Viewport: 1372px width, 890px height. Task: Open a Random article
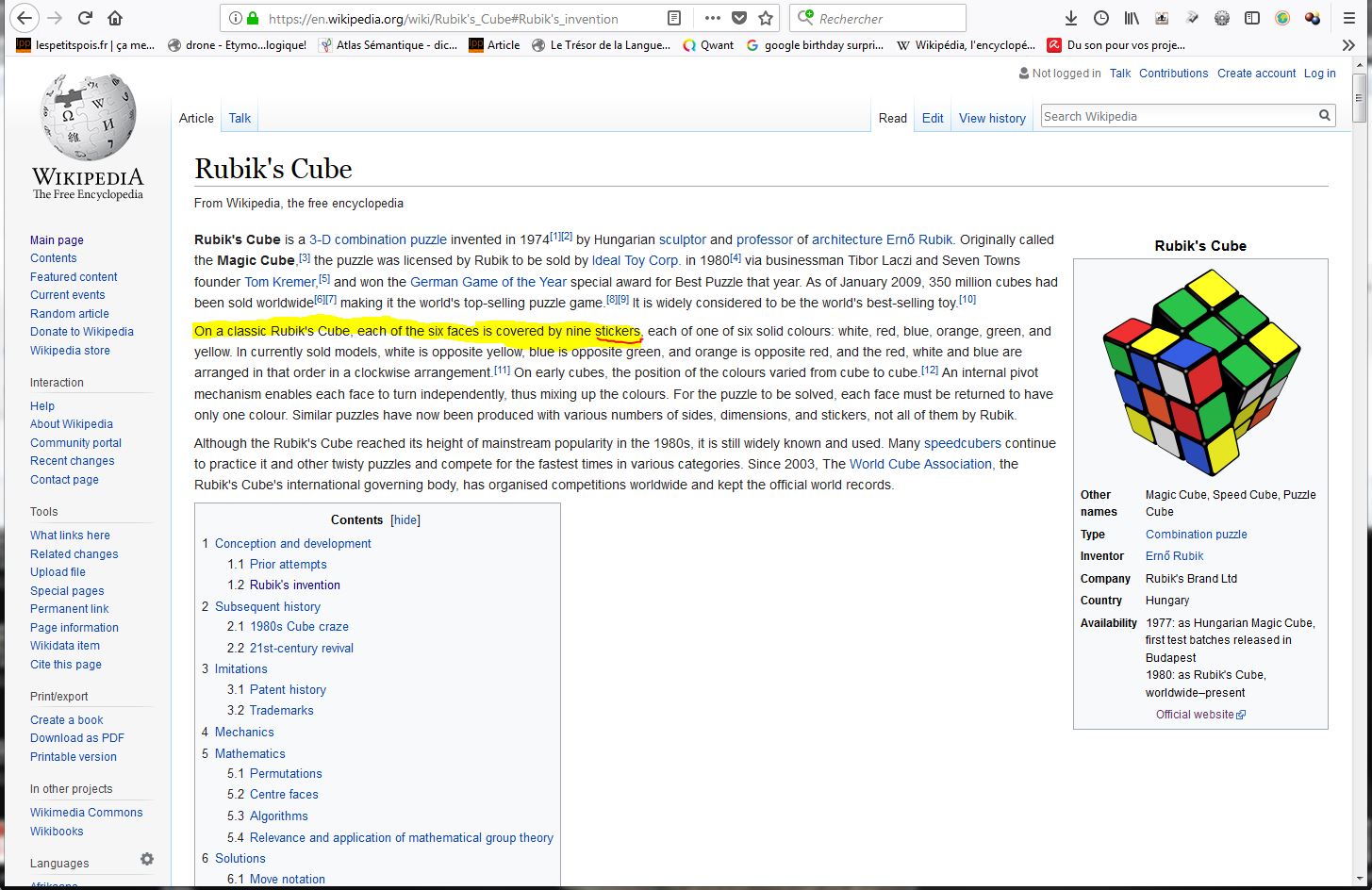(x=70, y=314)
